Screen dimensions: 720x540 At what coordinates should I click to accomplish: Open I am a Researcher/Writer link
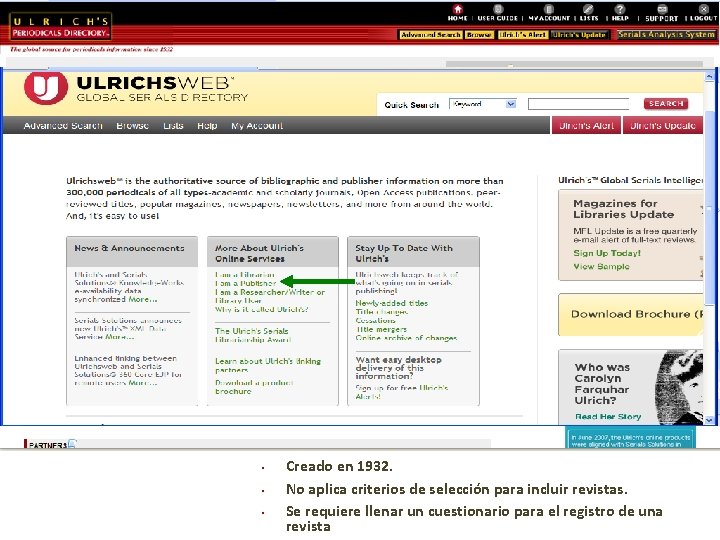point(270,296)
